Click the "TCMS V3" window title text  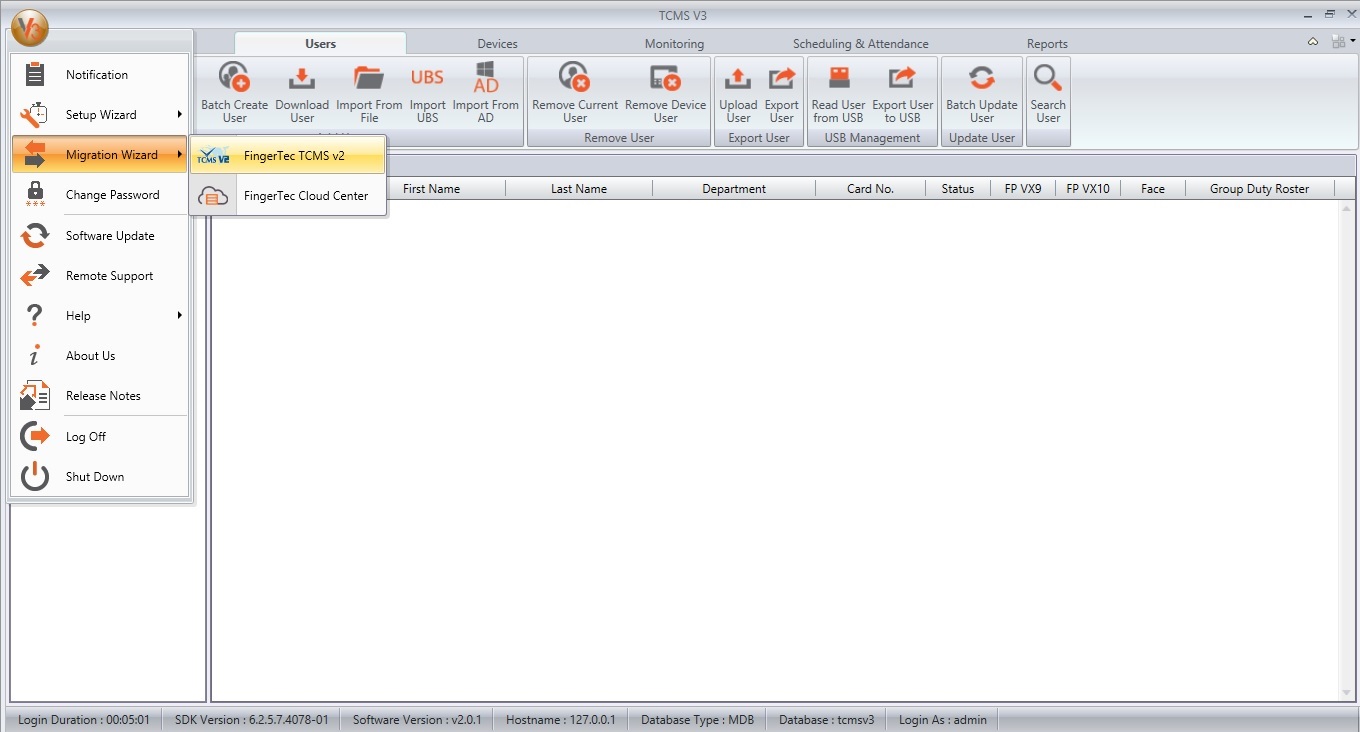pyautogui.click(x=683, y=15)
